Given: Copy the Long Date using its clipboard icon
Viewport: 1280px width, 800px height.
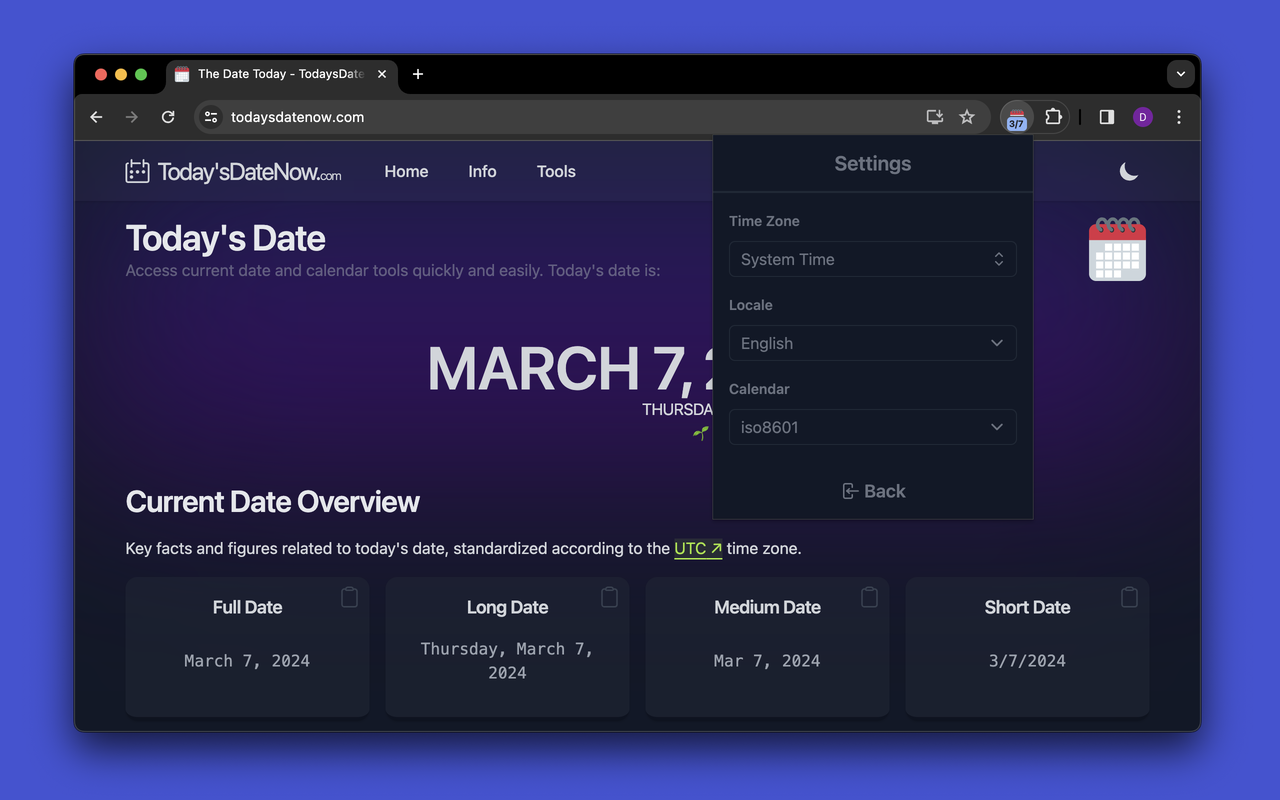Looking at the screenshot, I should pyautogui.click(x=609, y=597).
